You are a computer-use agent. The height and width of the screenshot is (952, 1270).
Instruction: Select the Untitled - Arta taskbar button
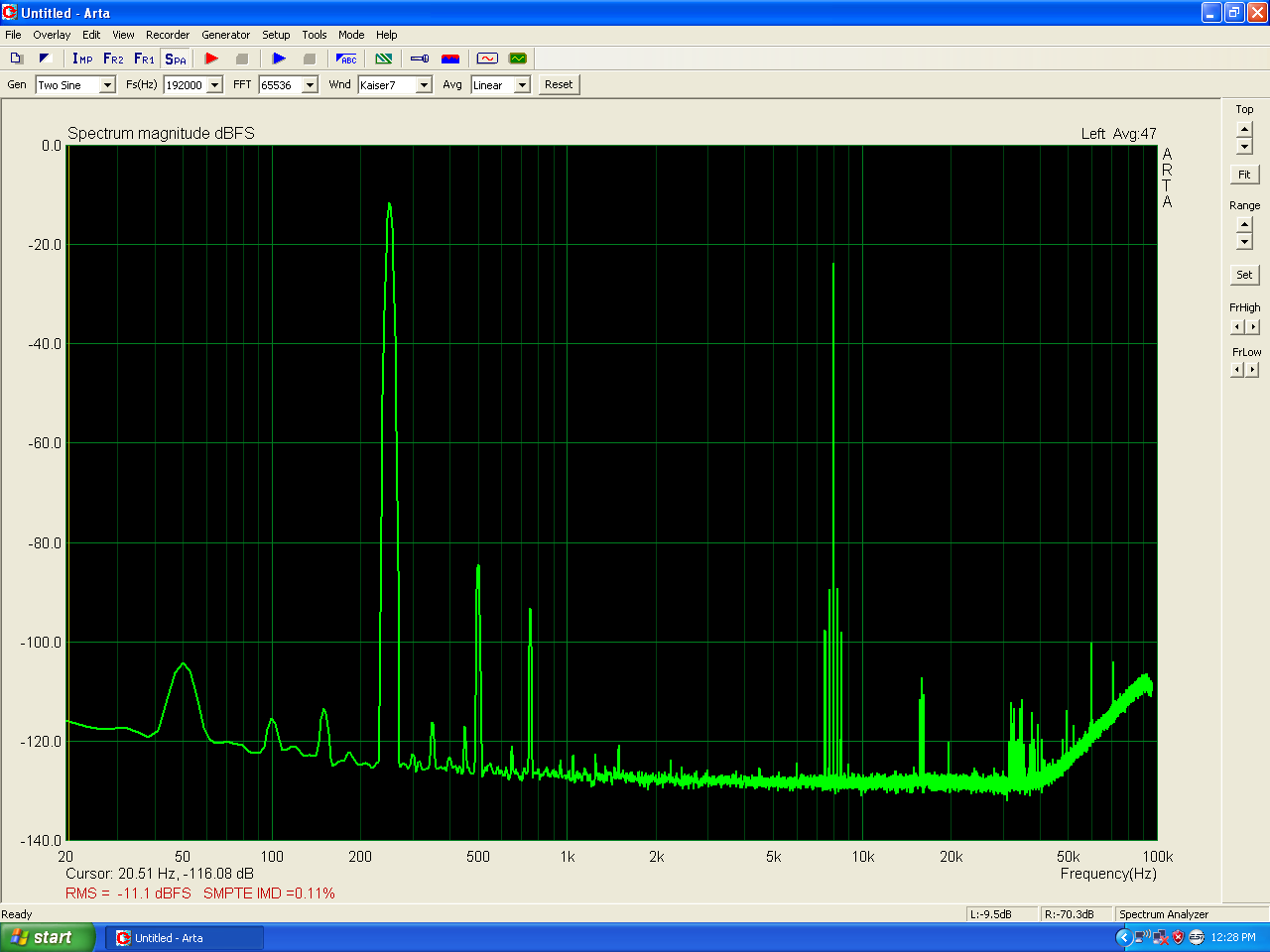tap(185, 938)
